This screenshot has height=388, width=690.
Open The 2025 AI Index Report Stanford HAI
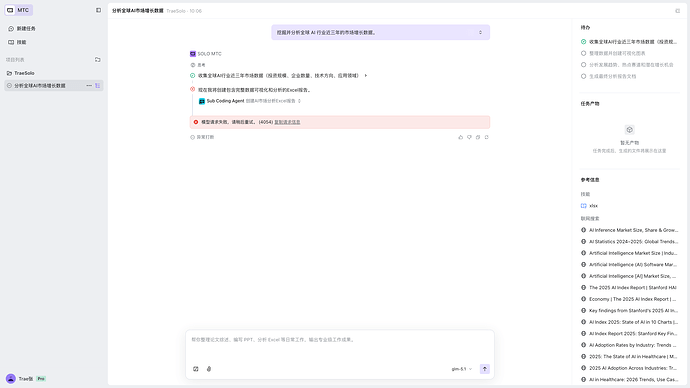629,287
